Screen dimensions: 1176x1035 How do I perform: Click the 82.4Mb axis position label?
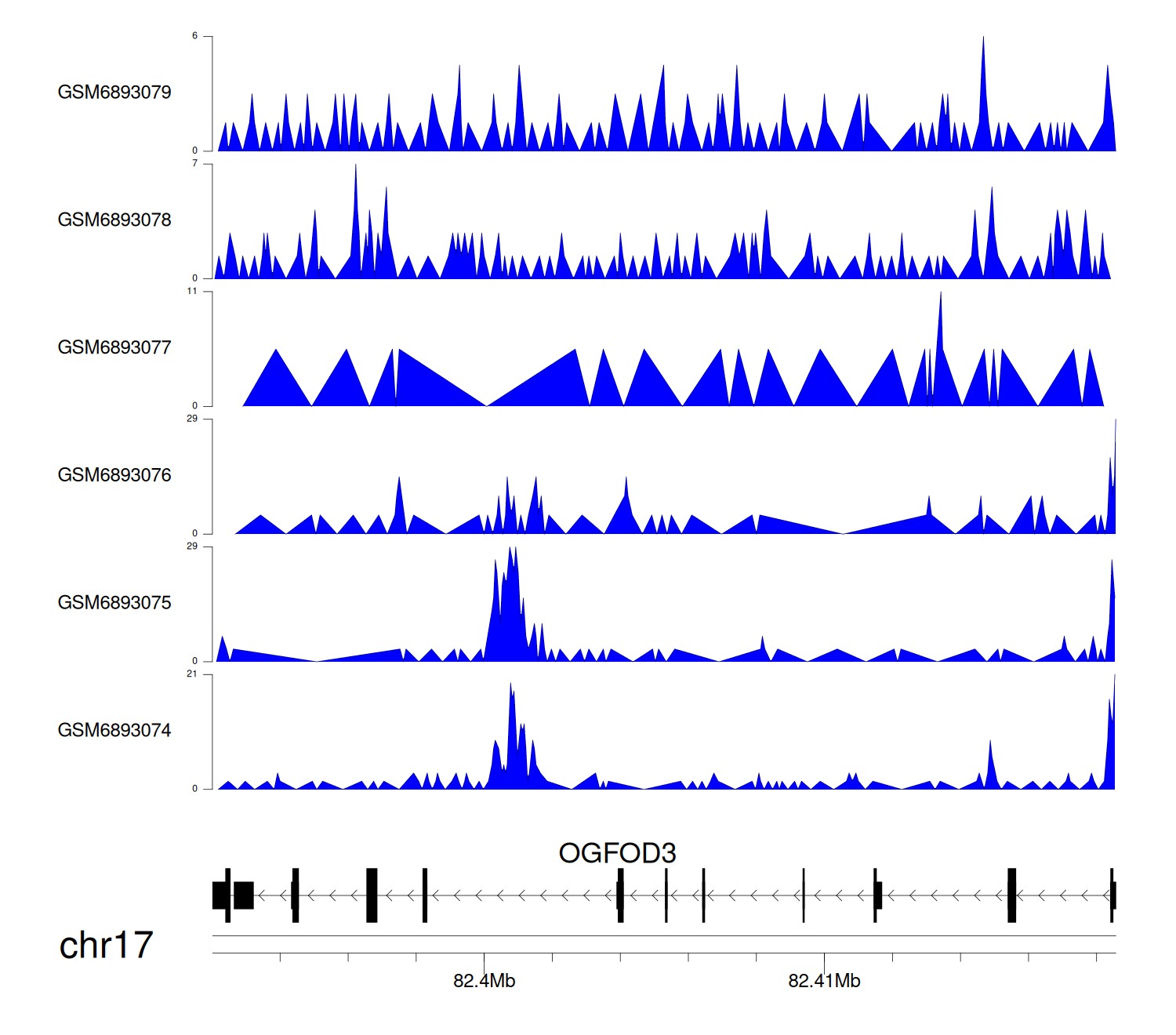tap(484, 981)
